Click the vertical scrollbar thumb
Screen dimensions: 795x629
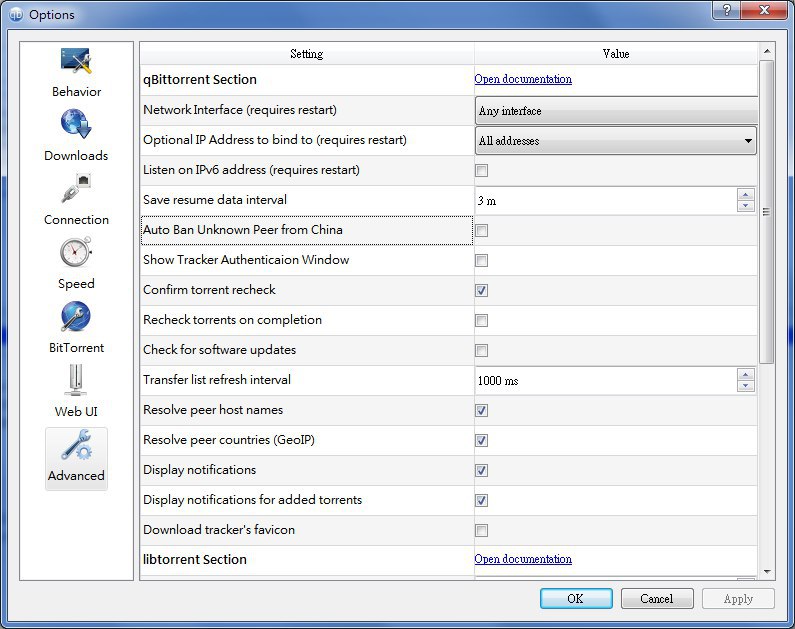click(x=767, y=211)
